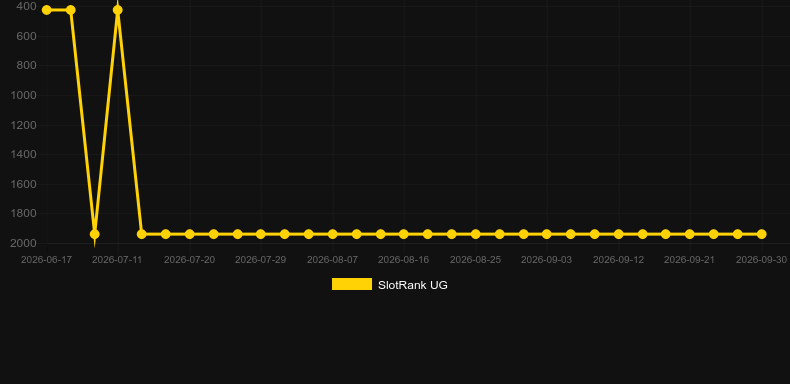This screenshot has height=384, width=790.
Task: Click the 2026-07-11 axis date label
Action: point(117,260)
